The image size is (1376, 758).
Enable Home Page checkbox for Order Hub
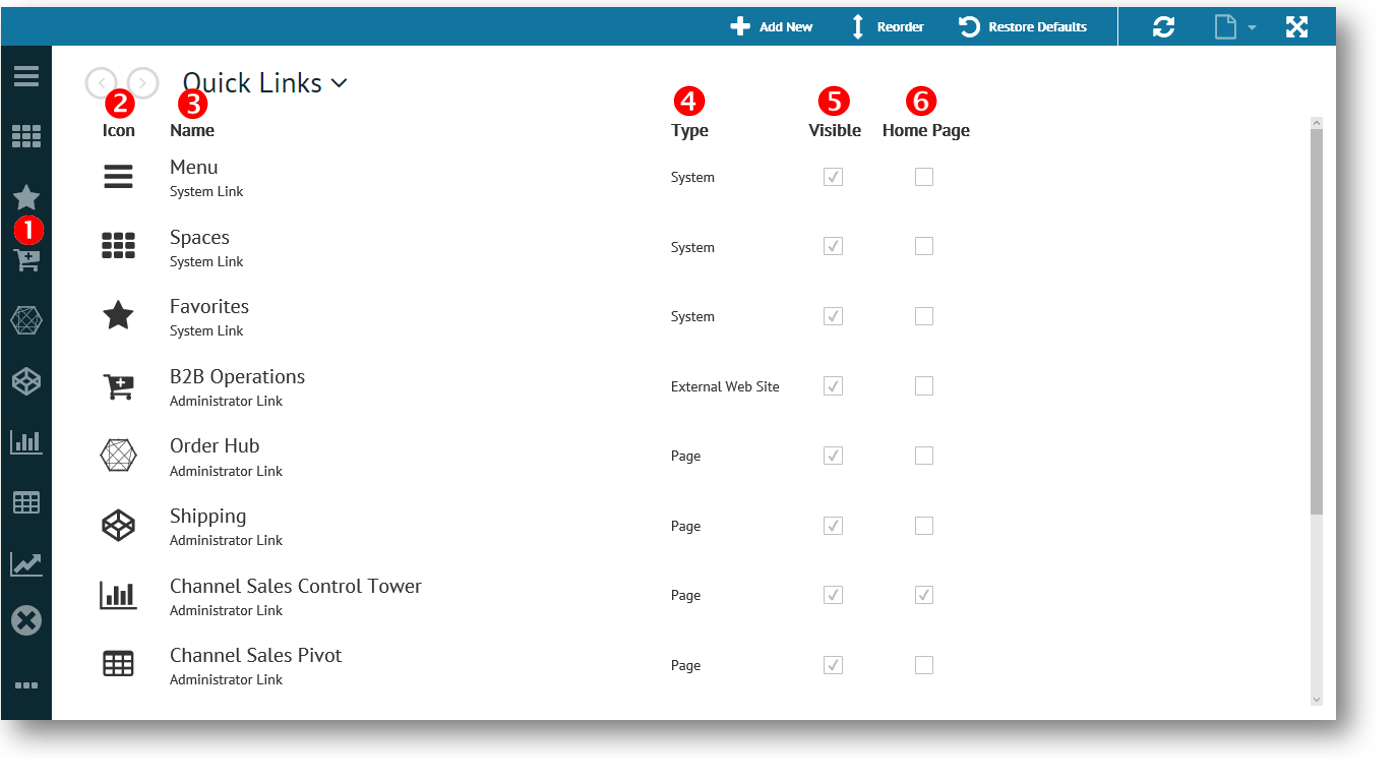(x=924, y=456)
